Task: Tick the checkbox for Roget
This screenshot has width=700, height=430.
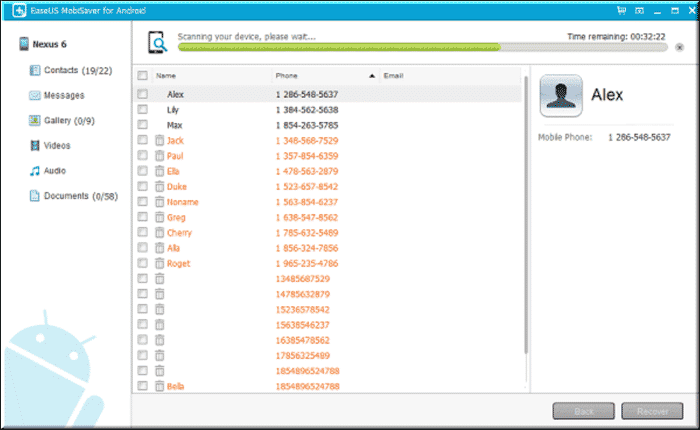Action: tap(142, 263)
